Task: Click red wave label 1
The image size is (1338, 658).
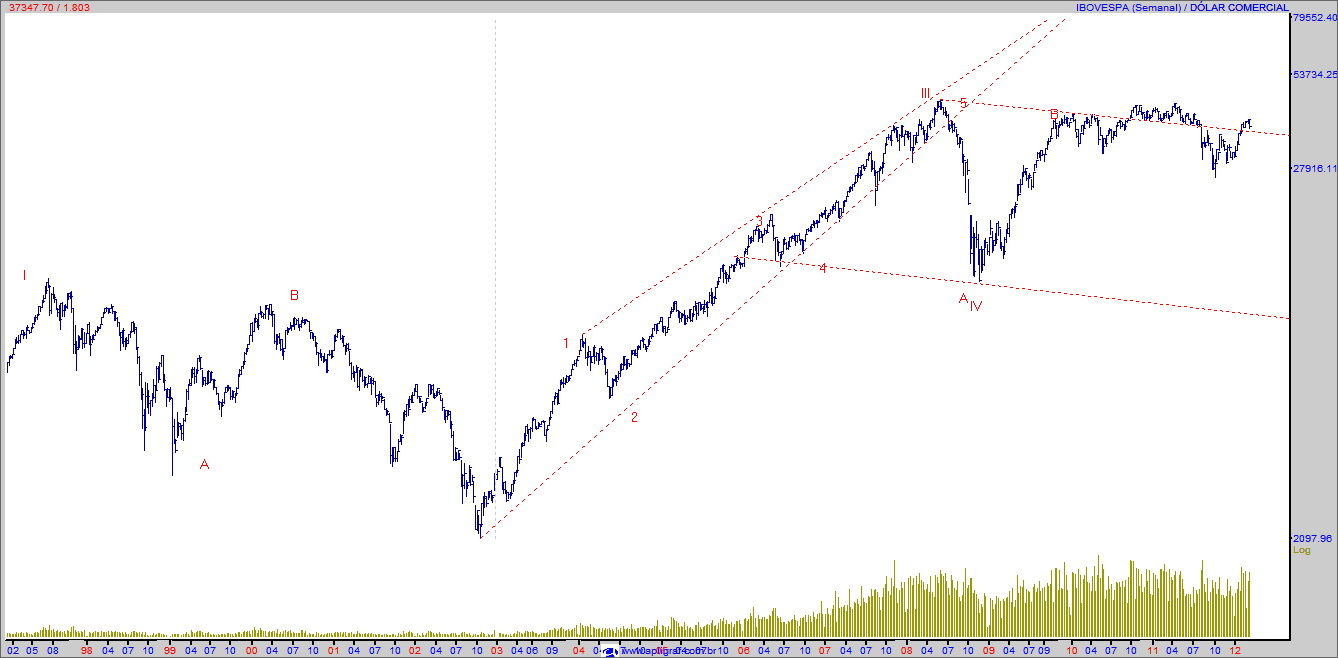Action: pos(565,343)
